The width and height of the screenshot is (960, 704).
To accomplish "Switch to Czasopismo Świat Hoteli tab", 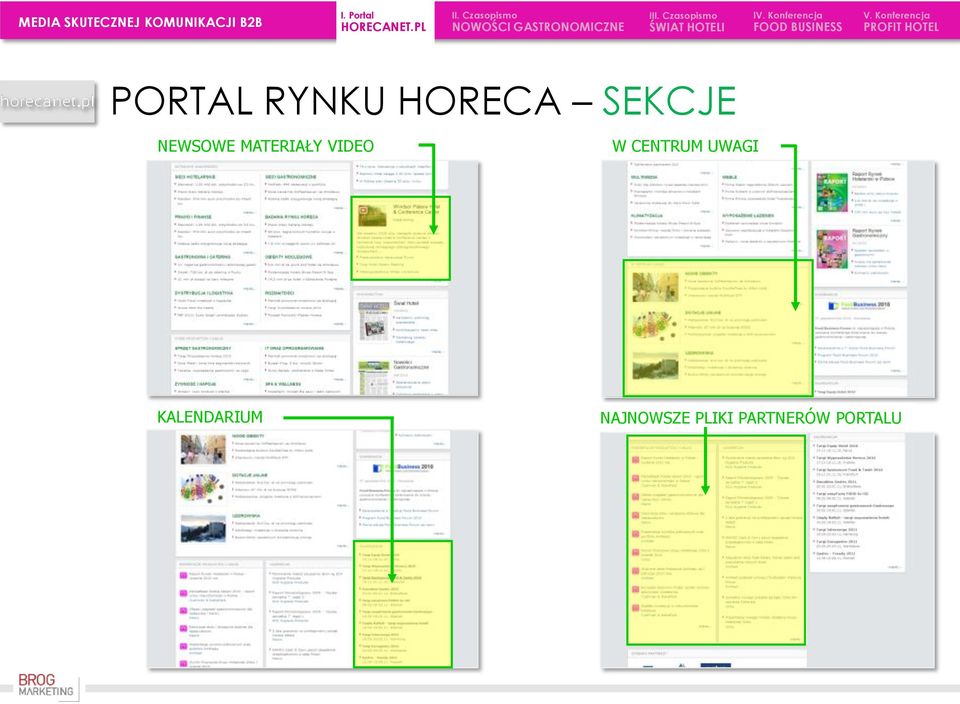I will click(686, 21).
